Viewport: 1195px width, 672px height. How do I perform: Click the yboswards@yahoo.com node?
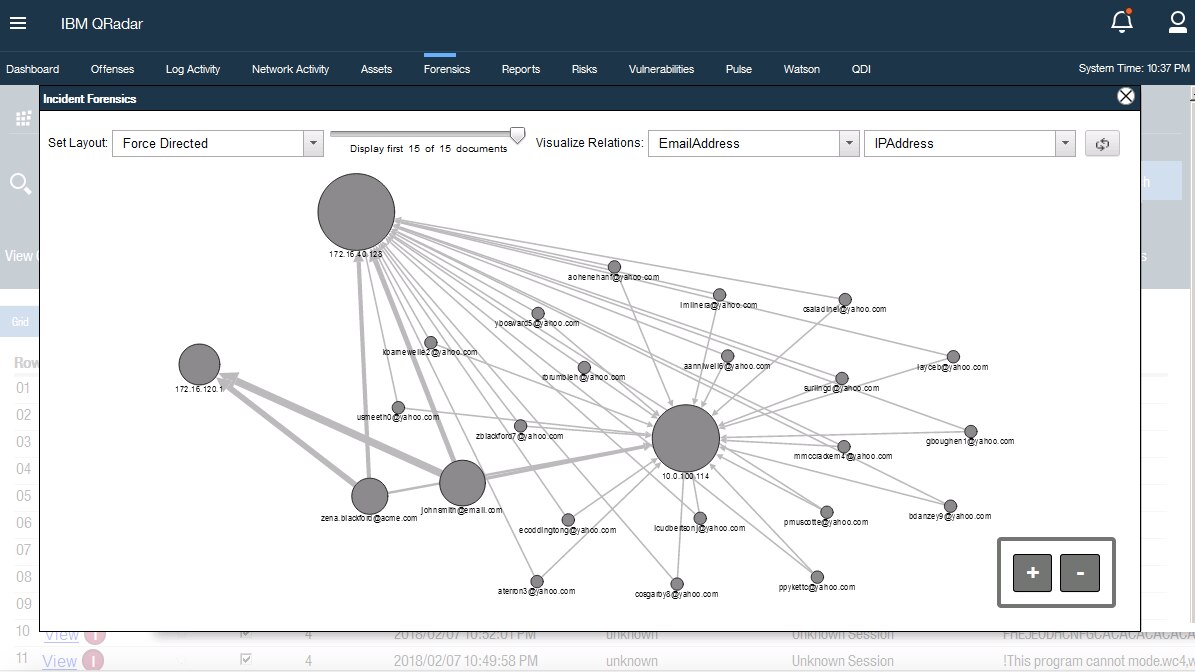pos(538,313)
